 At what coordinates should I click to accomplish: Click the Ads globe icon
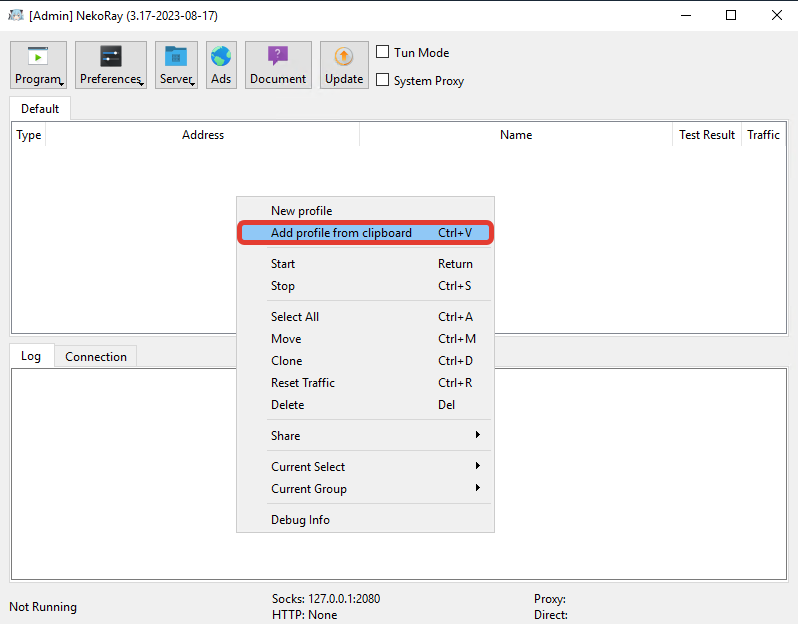click(221, 65)
